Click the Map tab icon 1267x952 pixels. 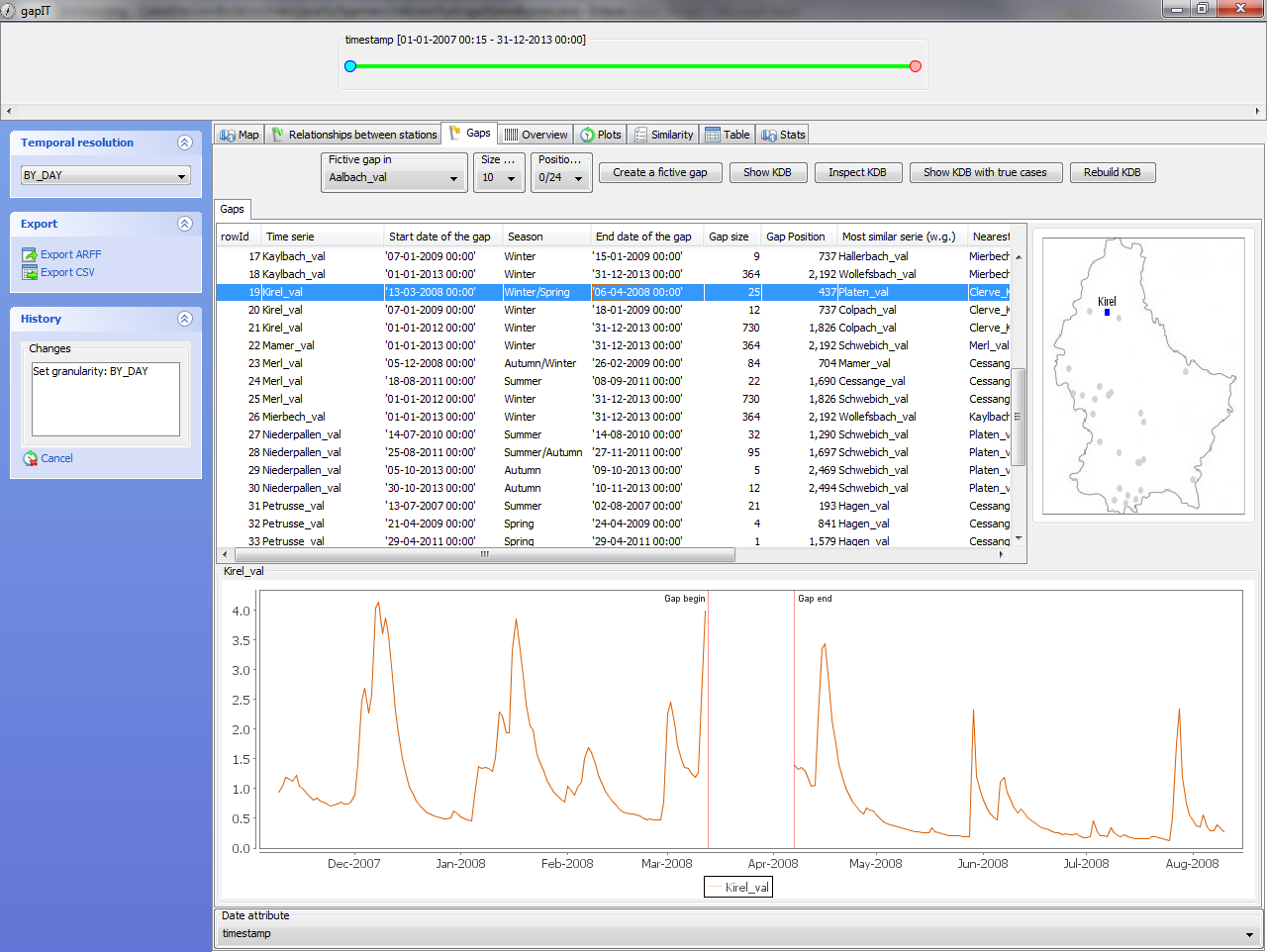pyautogui.click(x=228, y=135)
